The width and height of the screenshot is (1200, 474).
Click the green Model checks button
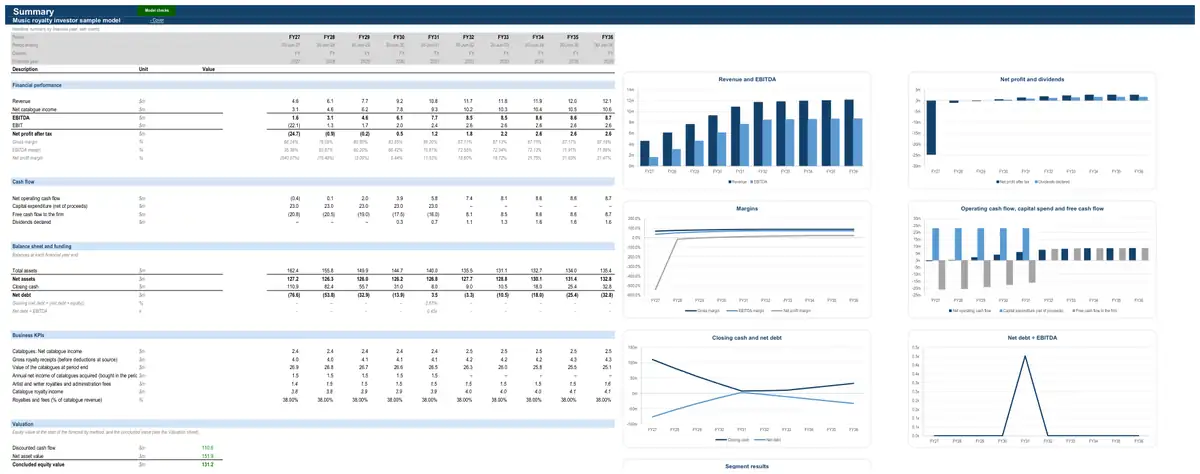point(158,9)
